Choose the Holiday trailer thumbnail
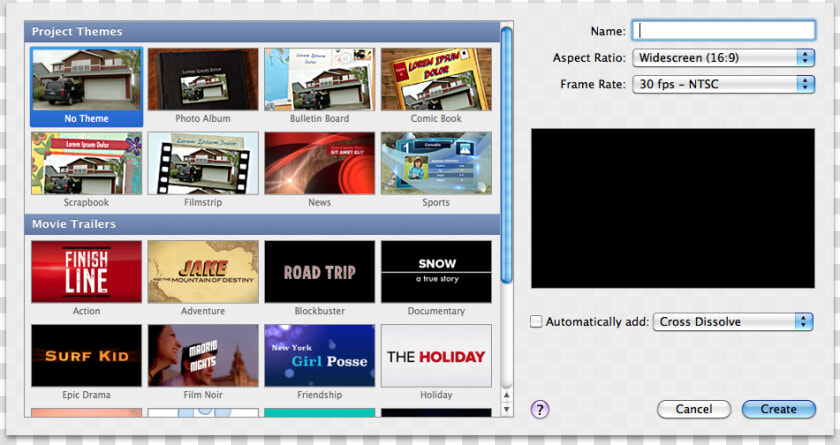 click(436, 356)
